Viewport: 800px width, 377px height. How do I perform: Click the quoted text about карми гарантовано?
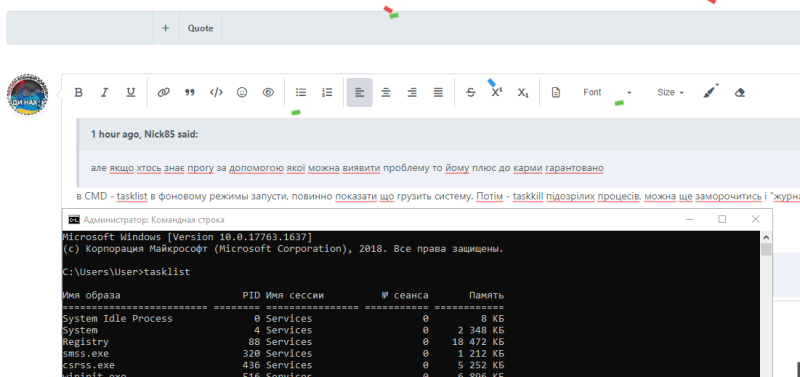pos(347,168)
